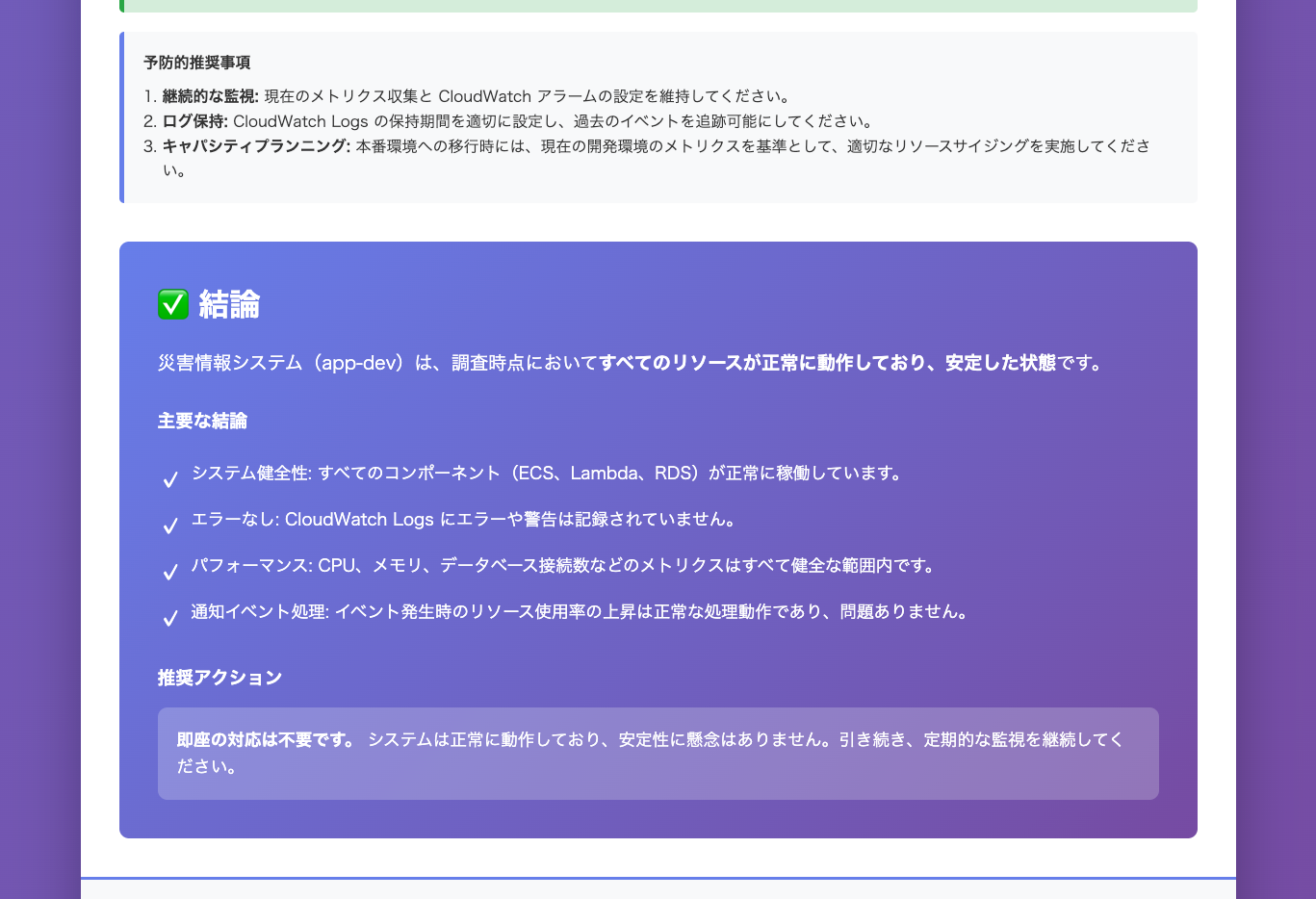Click the green status banner at the top
The height and width of the screenshot is (899, 1316).
[x=658, y=5]
